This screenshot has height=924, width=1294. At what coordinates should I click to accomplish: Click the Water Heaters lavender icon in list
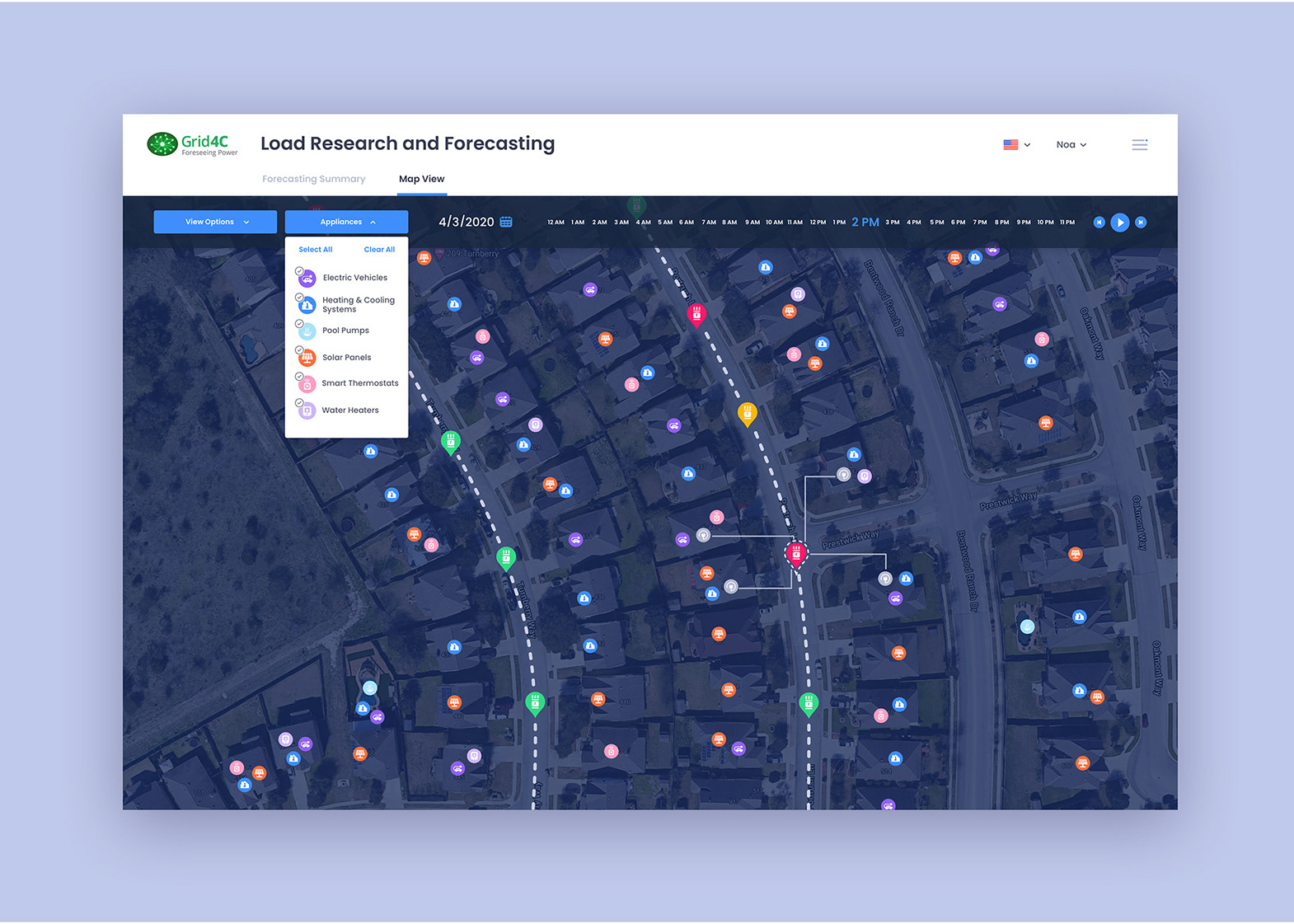click(x=307, y=410)
